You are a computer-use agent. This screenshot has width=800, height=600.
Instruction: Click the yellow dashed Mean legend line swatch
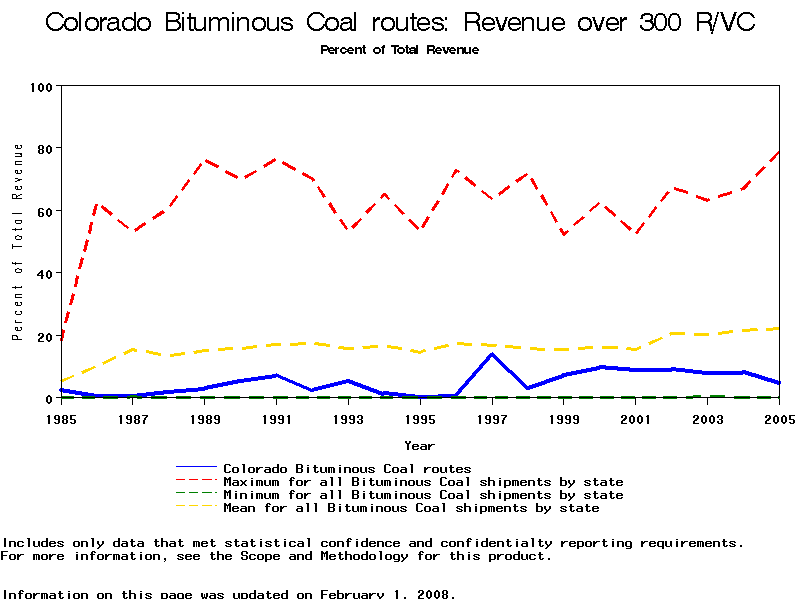[196, 508]
